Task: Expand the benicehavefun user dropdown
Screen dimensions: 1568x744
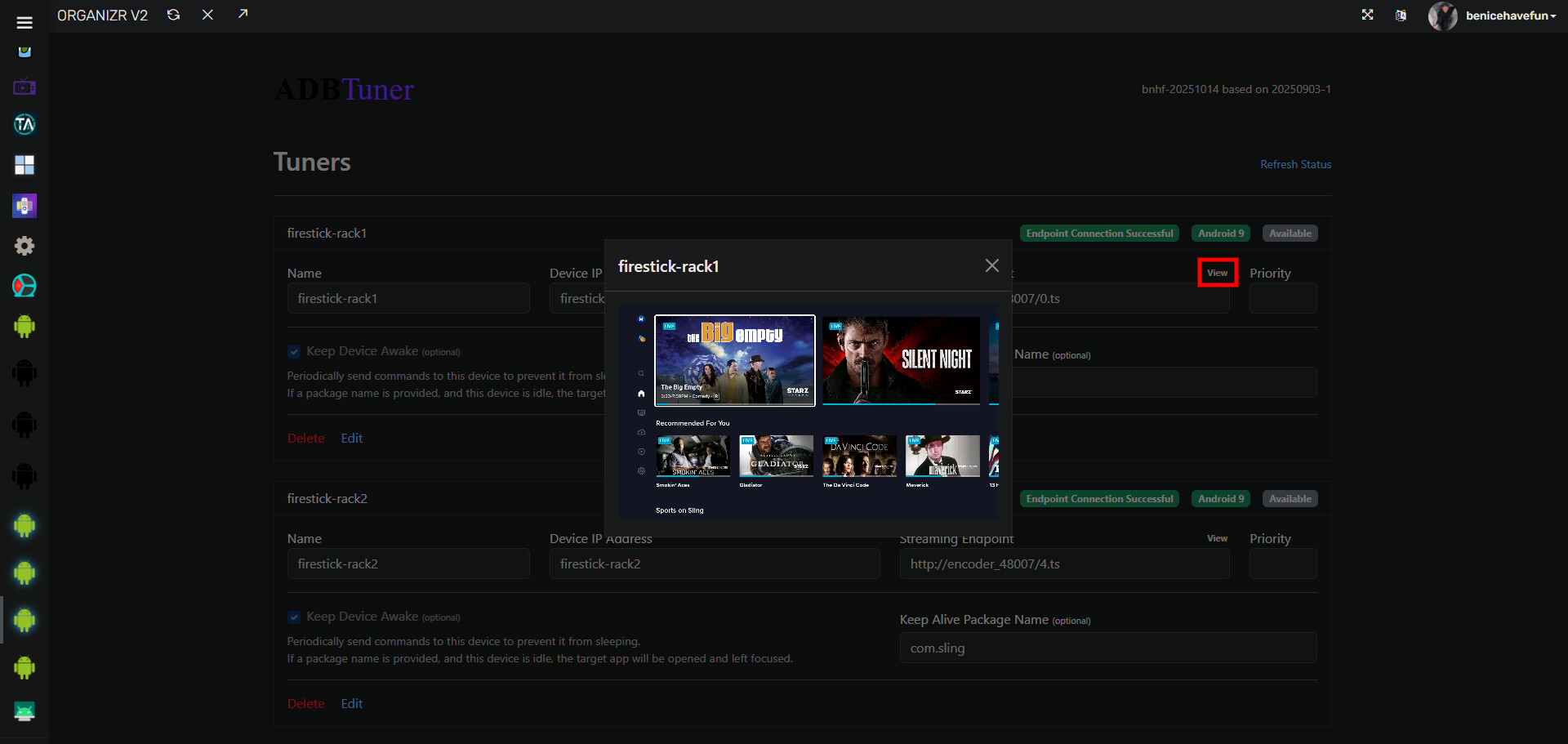Action: point(1510,16)
